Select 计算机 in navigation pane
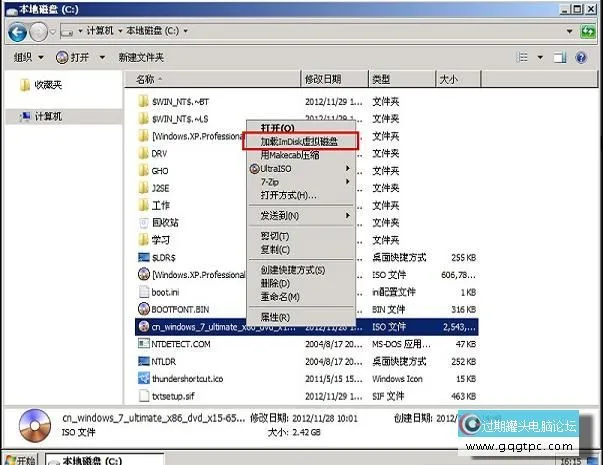Screen dimensions: 603x465 pos(48,116)
